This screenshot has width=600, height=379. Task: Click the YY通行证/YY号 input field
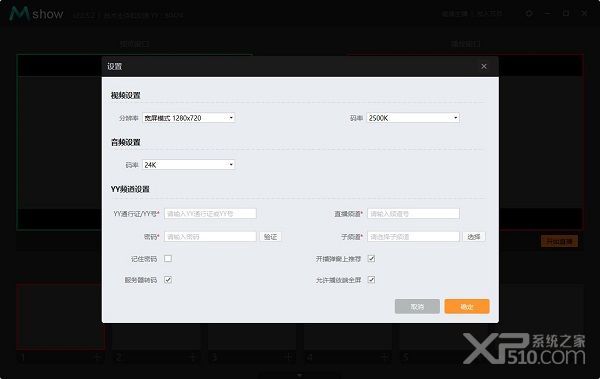click(210, 214)
